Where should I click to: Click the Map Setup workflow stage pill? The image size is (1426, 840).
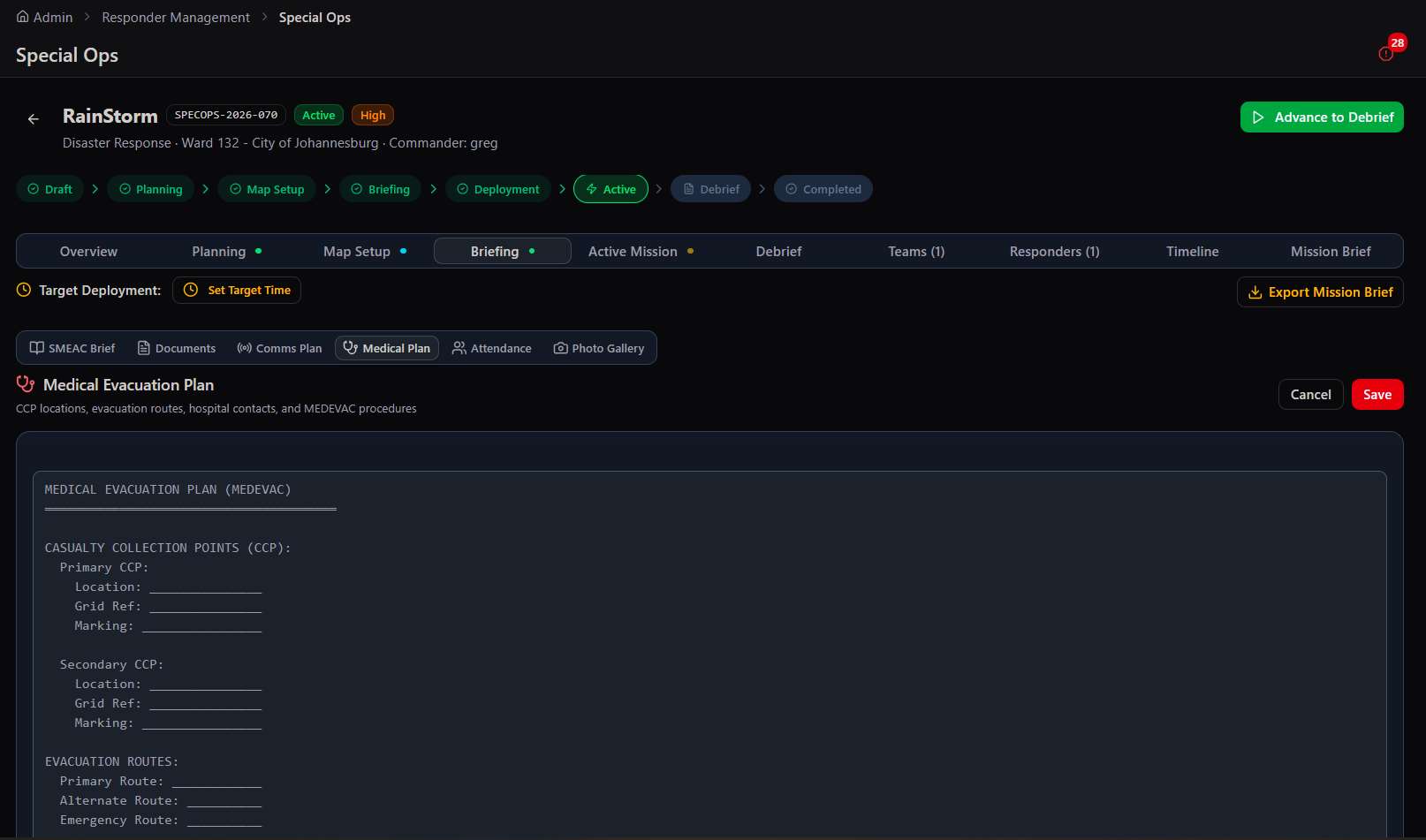(x=267, y=189)
